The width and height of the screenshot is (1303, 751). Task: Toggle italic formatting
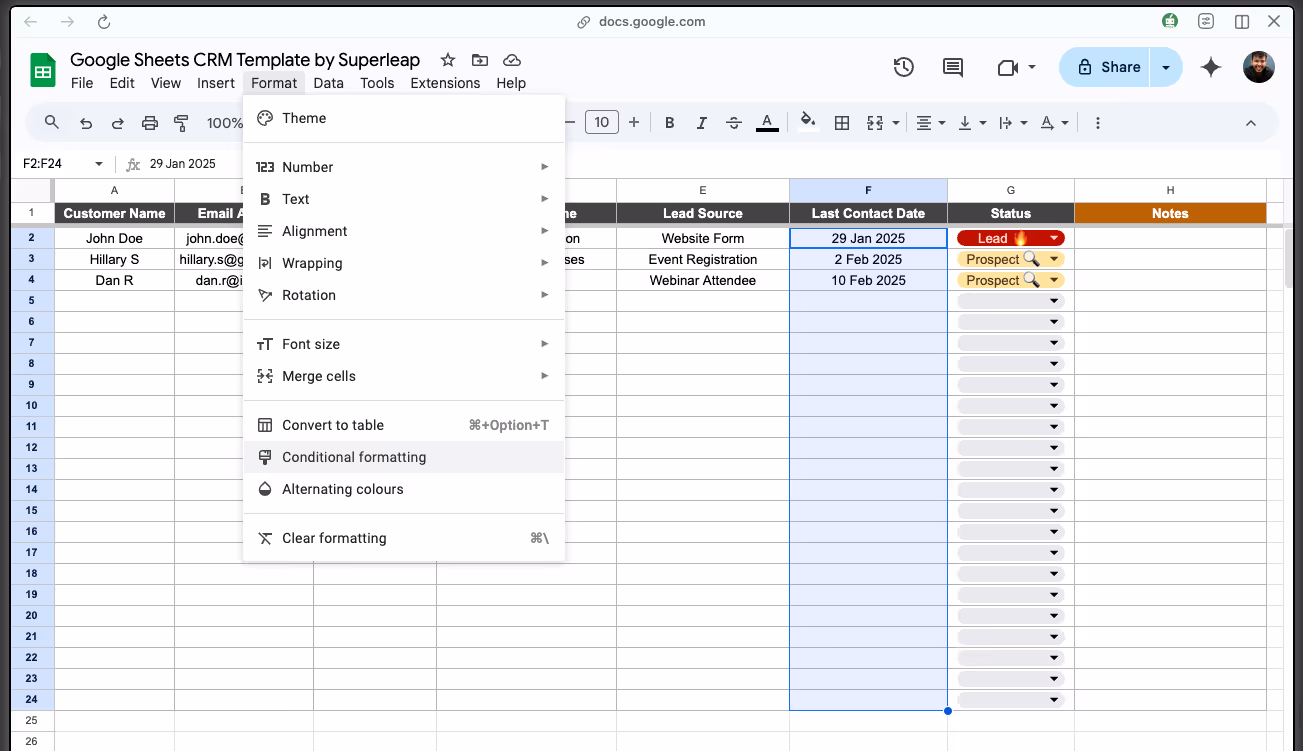[702, 123]
